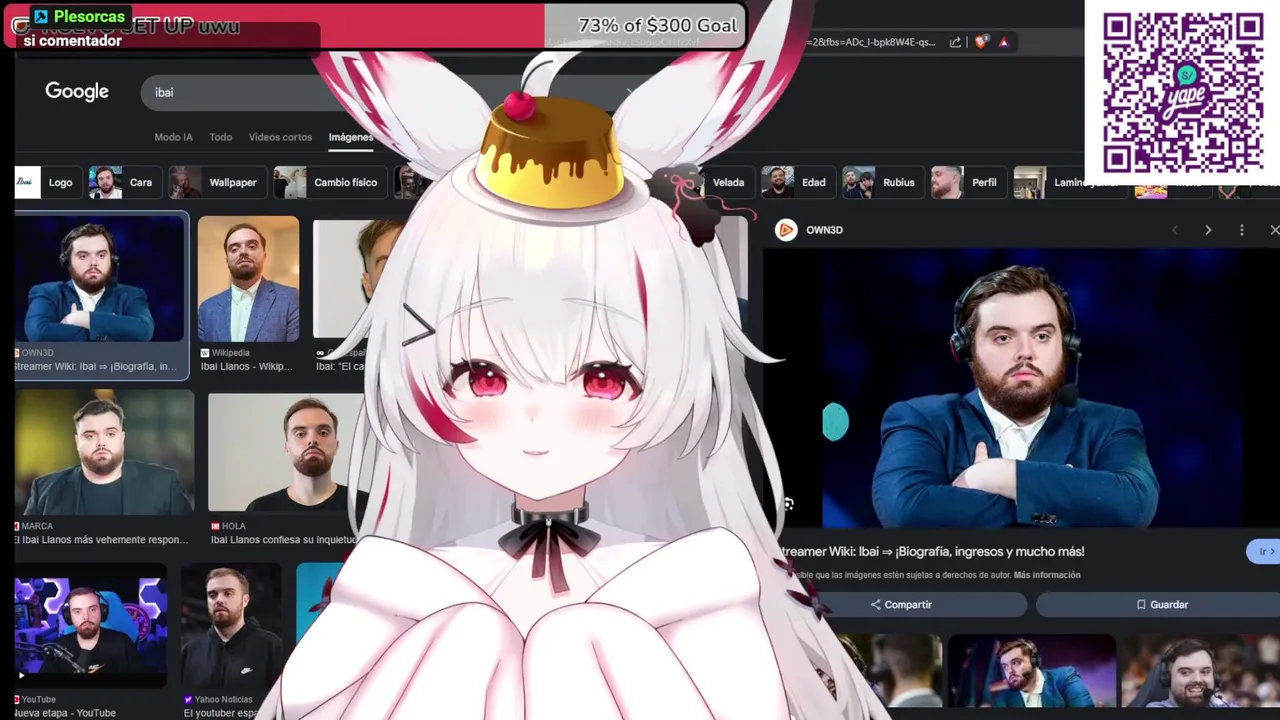Open the Modo IA tab

[173, 137]
